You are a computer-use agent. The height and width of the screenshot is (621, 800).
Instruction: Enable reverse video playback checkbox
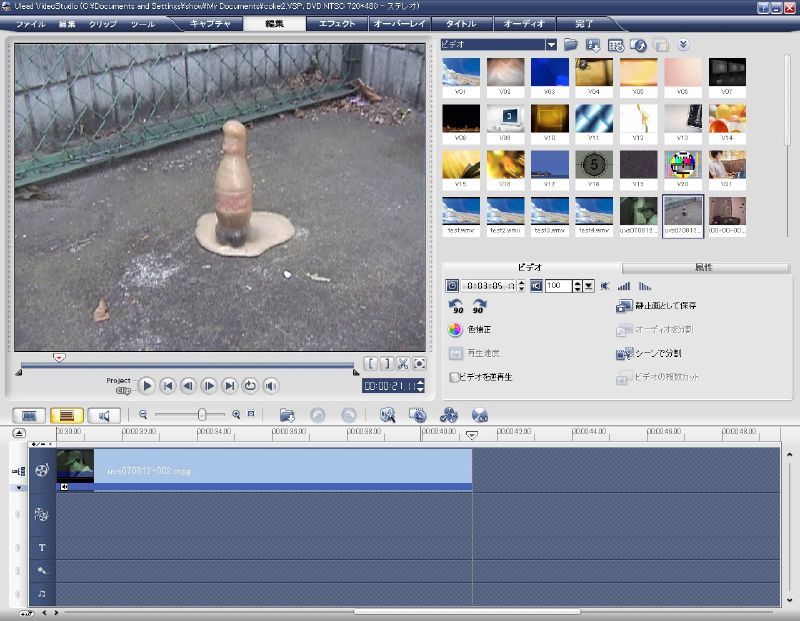click(455, 377)
